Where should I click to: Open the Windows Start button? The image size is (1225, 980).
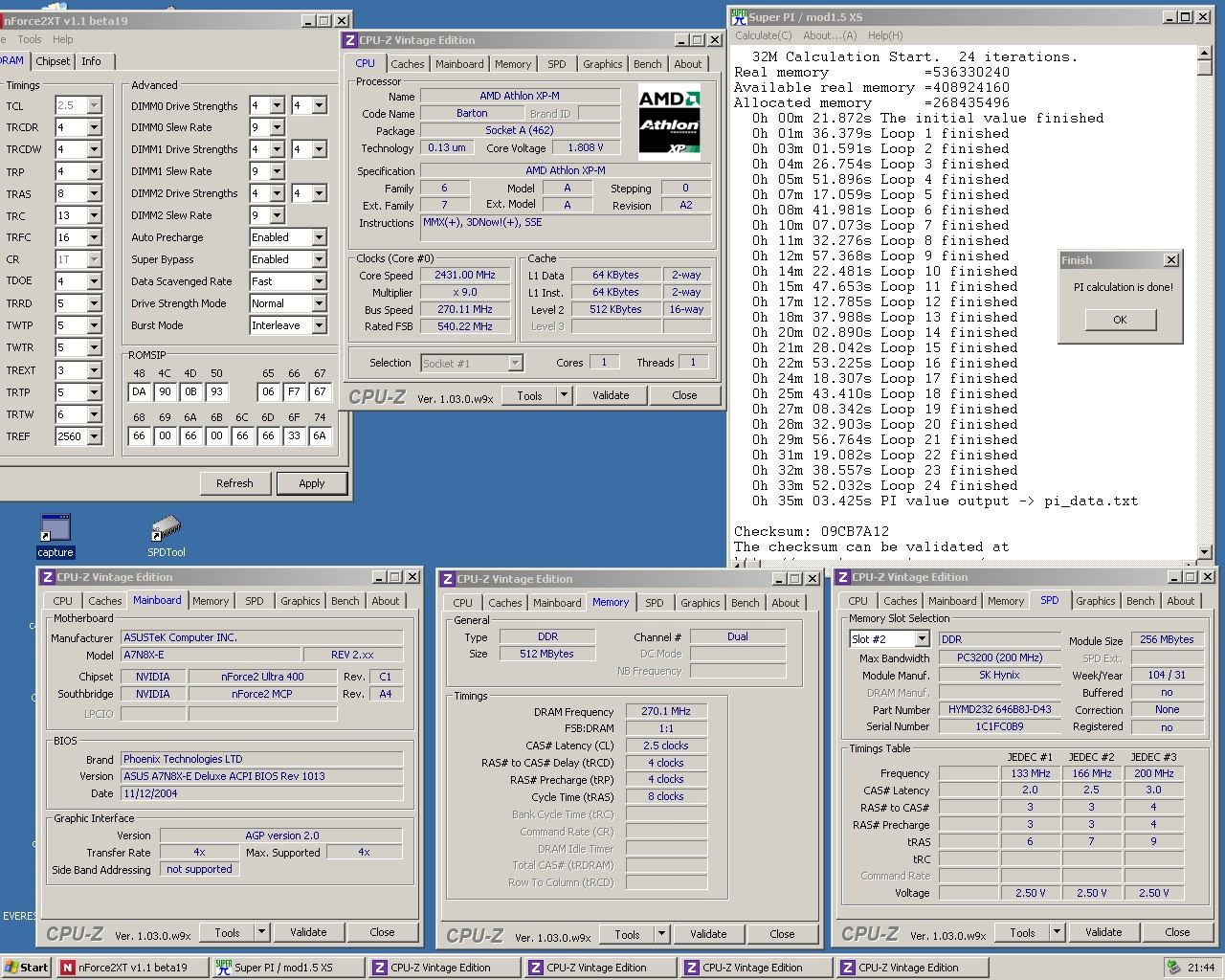pos(27,968)
